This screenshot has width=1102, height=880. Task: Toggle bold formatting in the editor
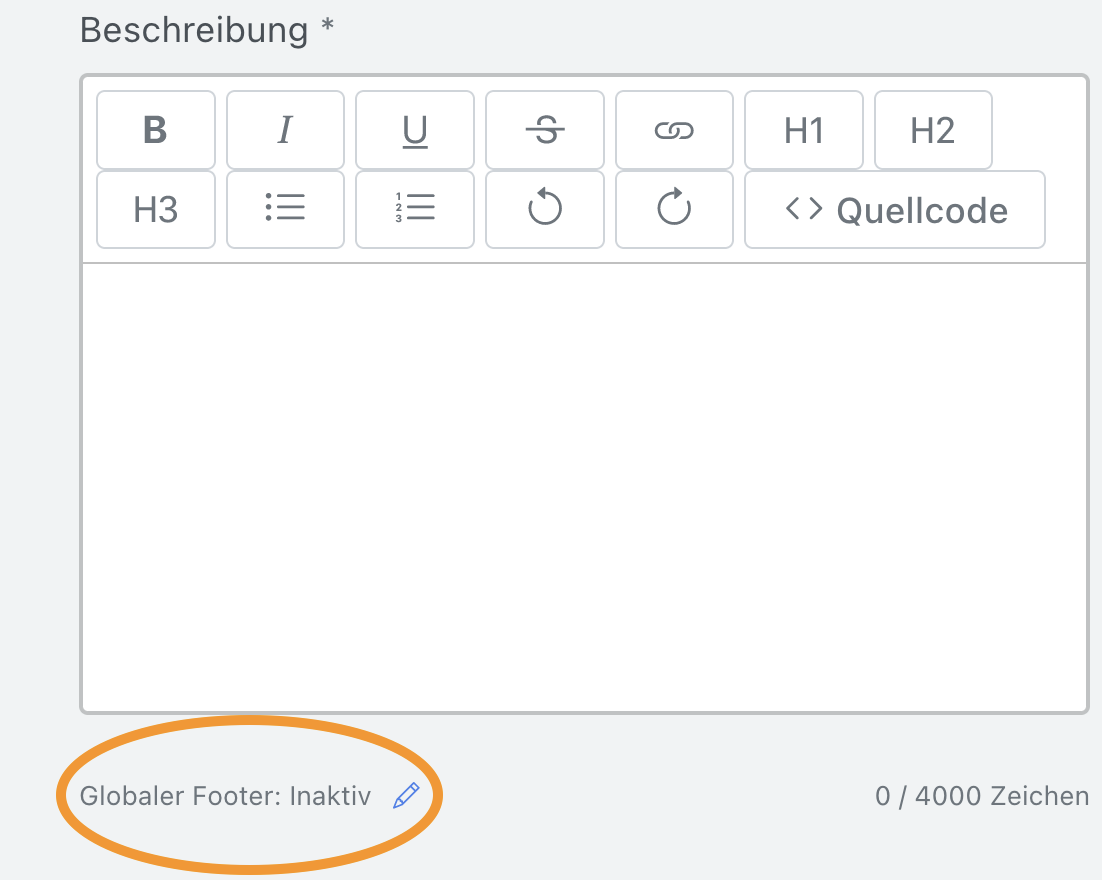coord(155,130)
